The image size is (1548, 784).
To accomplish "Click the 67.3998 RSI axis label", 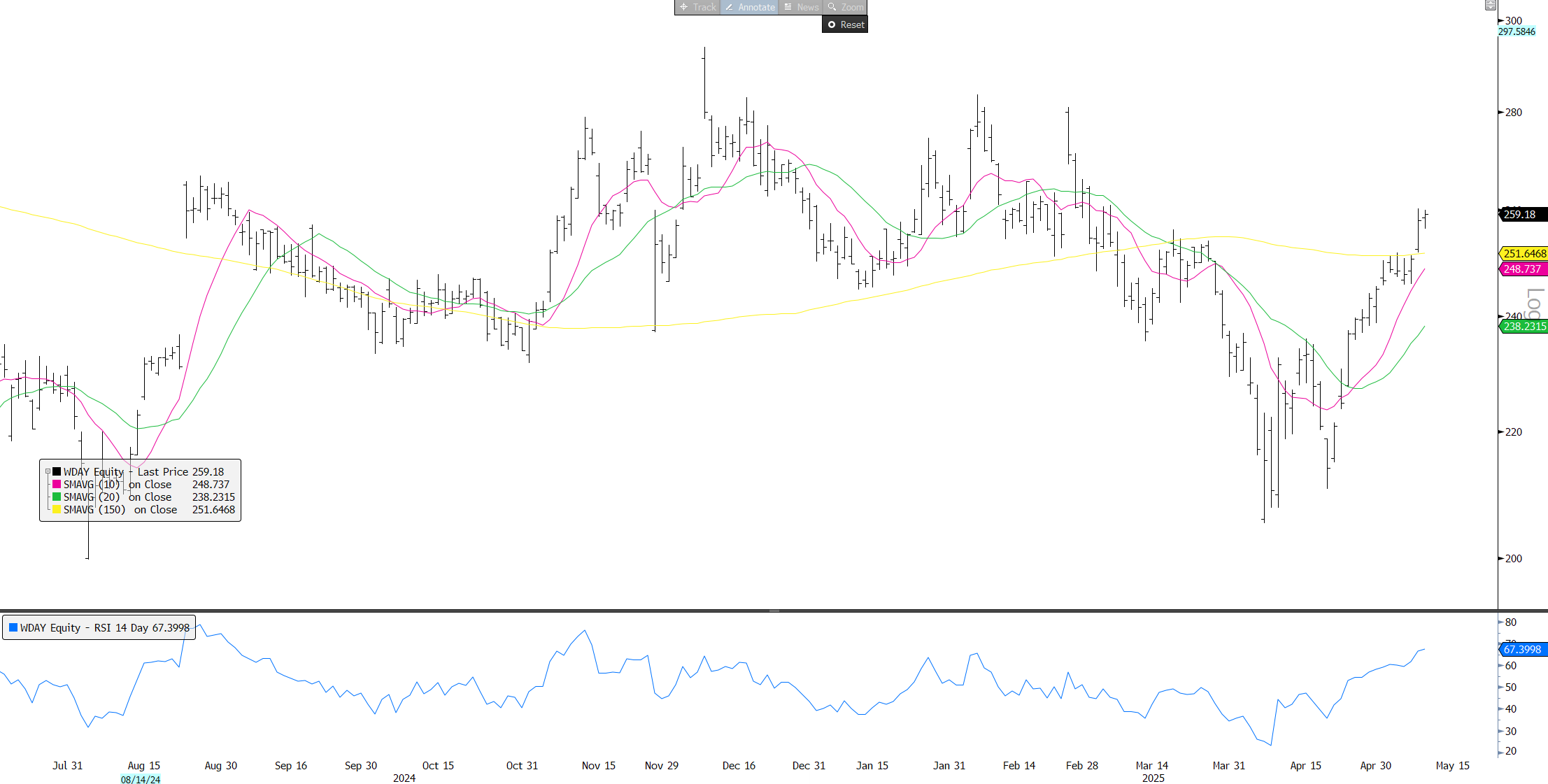I will (x=1523, y=650).
